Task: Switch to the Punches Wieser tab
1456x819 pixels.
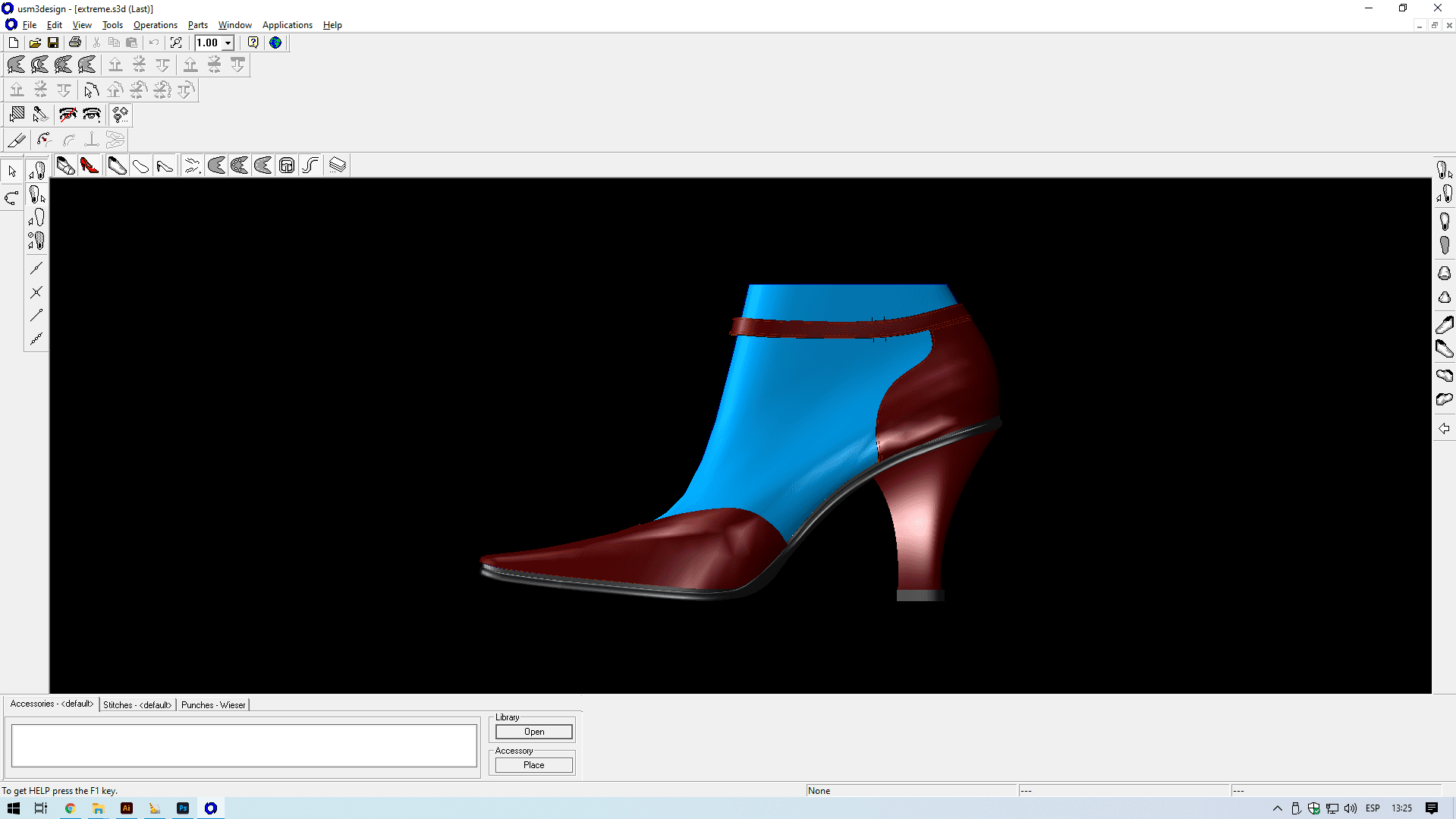Action: pyautogui.click(x=213, y=705)
